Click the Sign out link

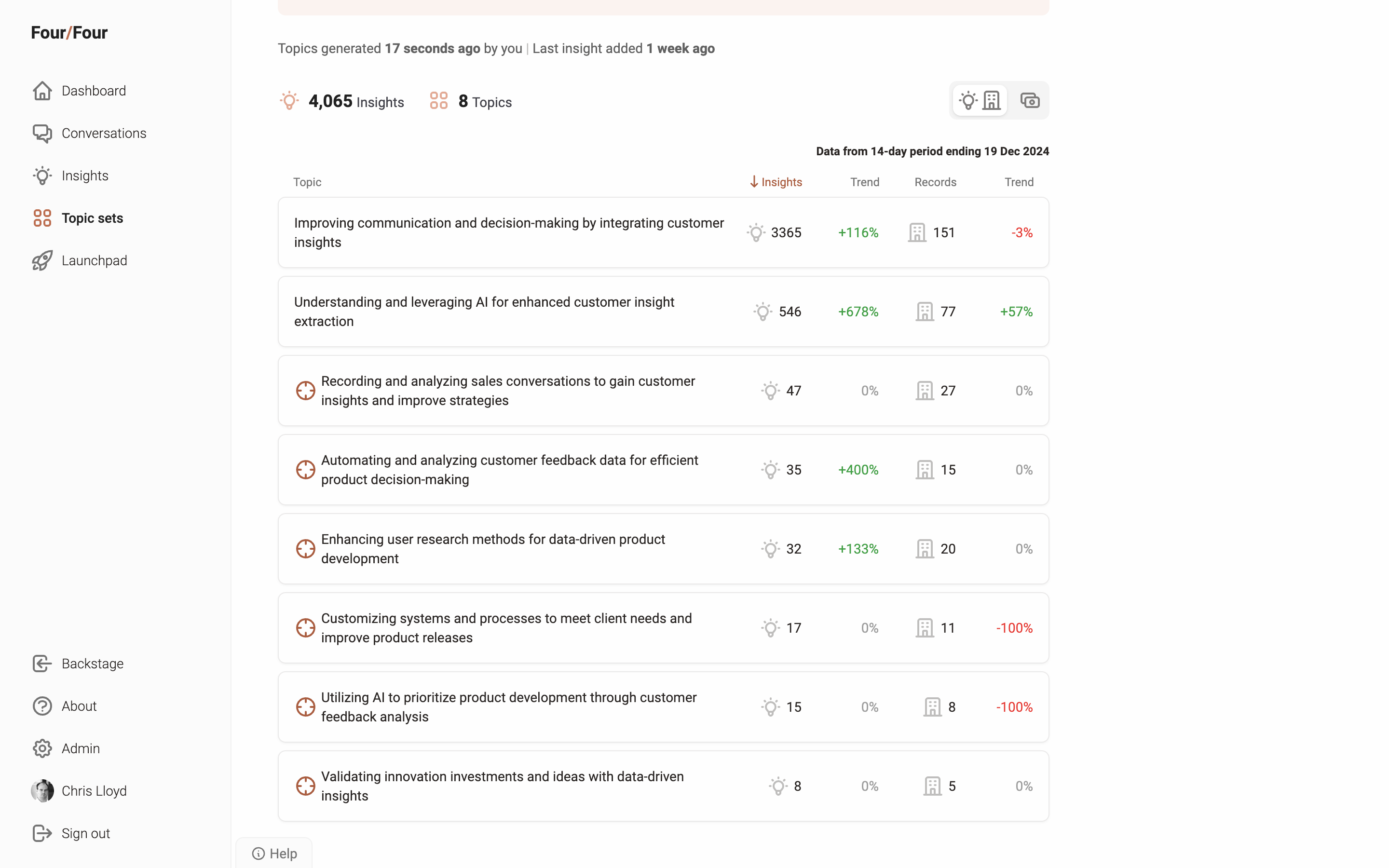point(85,834)
